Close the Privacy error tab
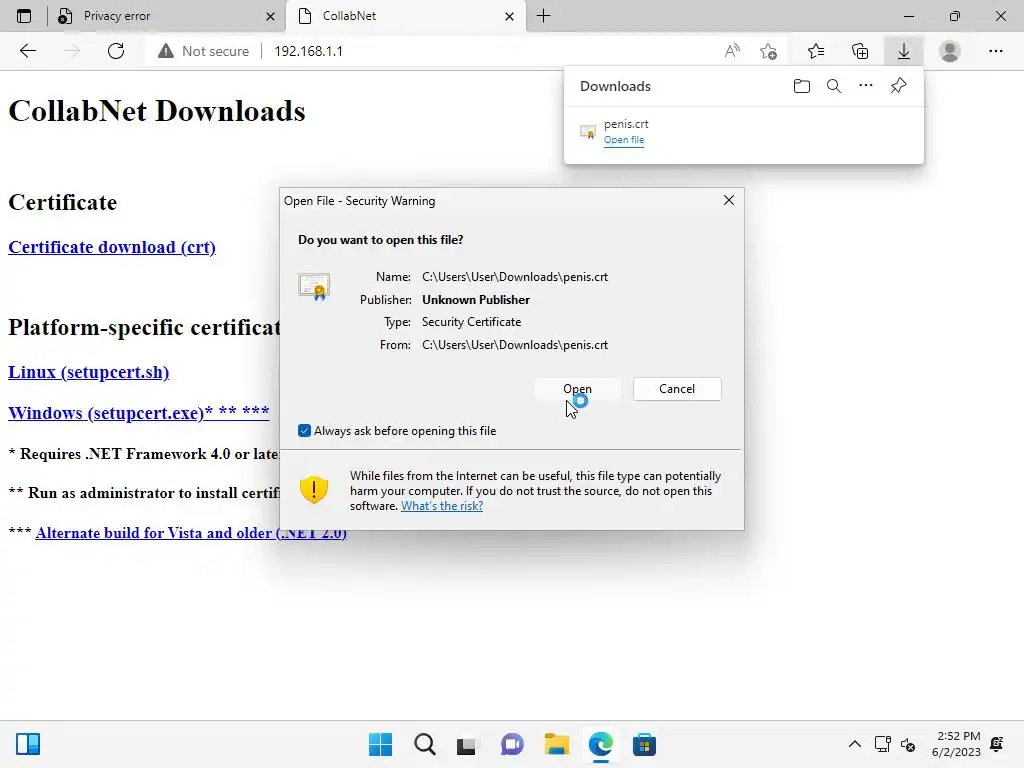This screenshot has width=1024, height=768. [270, 16]
